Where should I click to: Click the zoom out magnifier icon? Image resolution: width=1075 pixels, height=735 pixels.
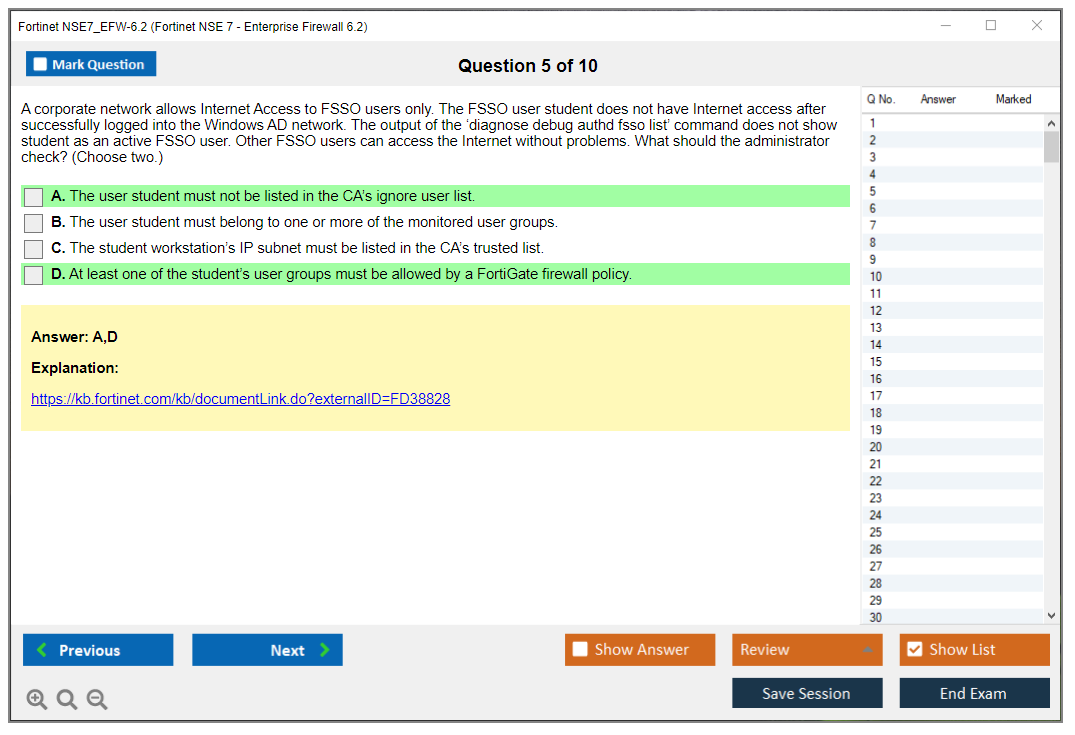tap(97, 699)
